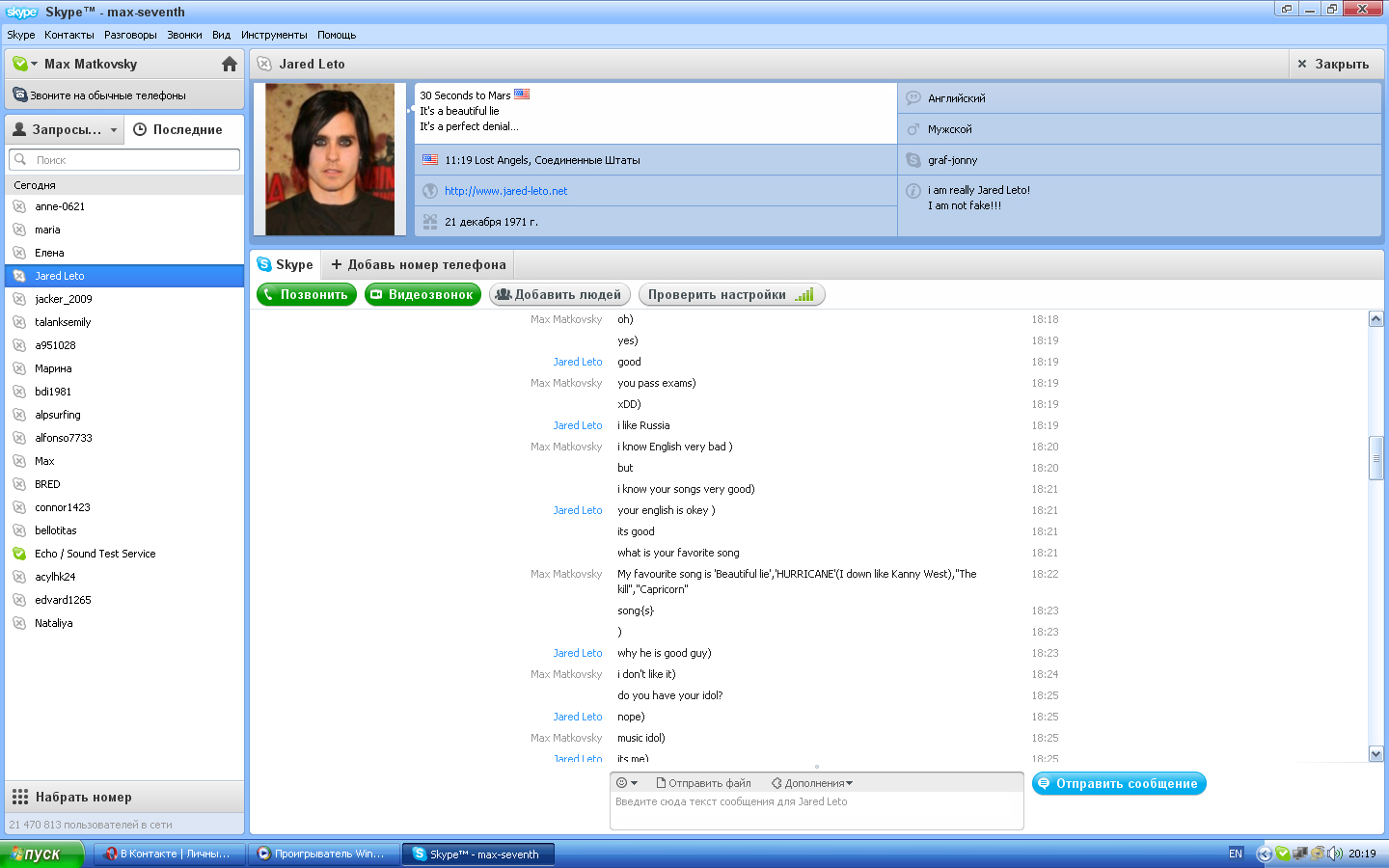Click Jared Leto sender name beside 'good'
The width and height of the screenshot is (1389, 868).
[x=578, y=362]
